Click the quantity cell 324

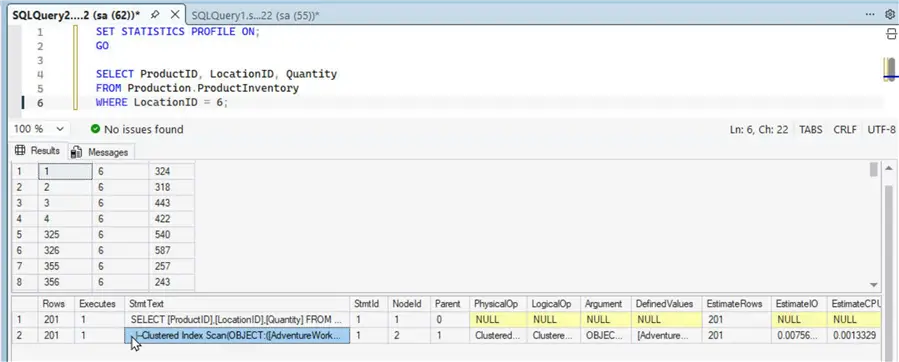172,171
